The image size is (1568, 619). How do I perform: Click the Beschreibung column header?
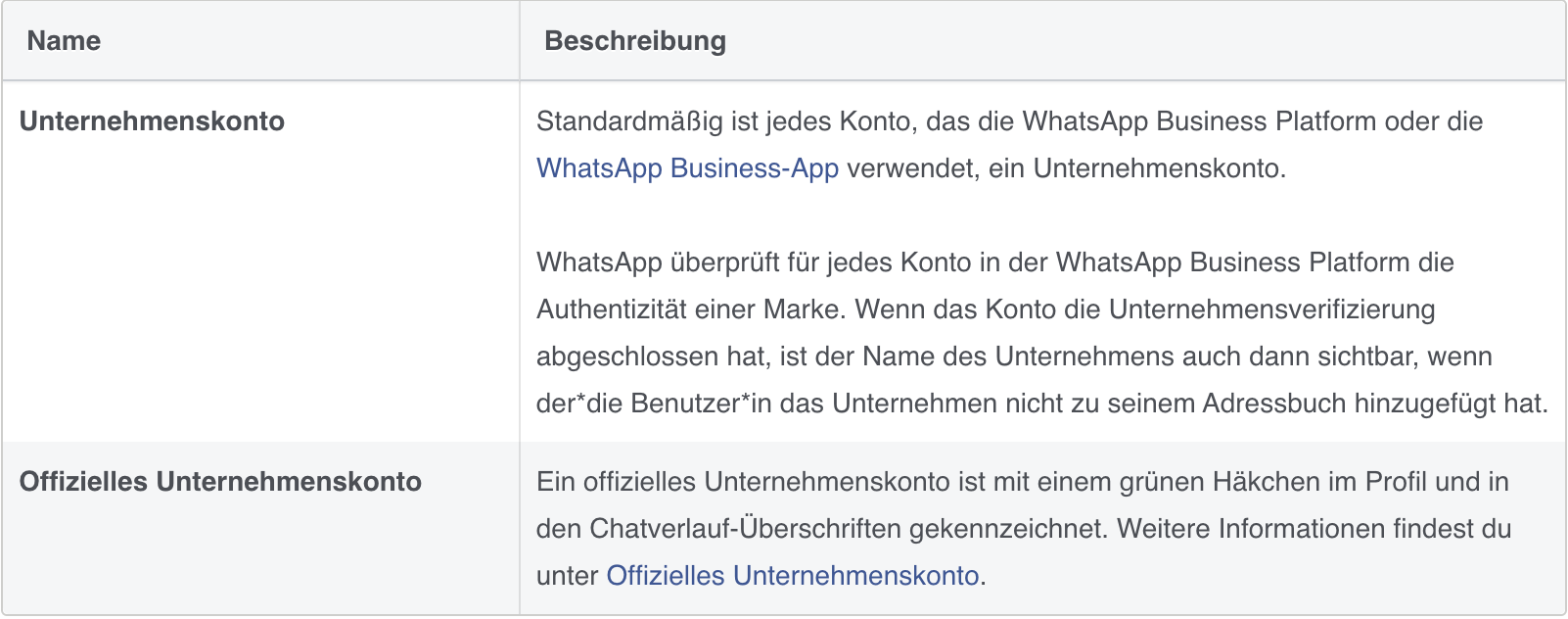[635, 41]
